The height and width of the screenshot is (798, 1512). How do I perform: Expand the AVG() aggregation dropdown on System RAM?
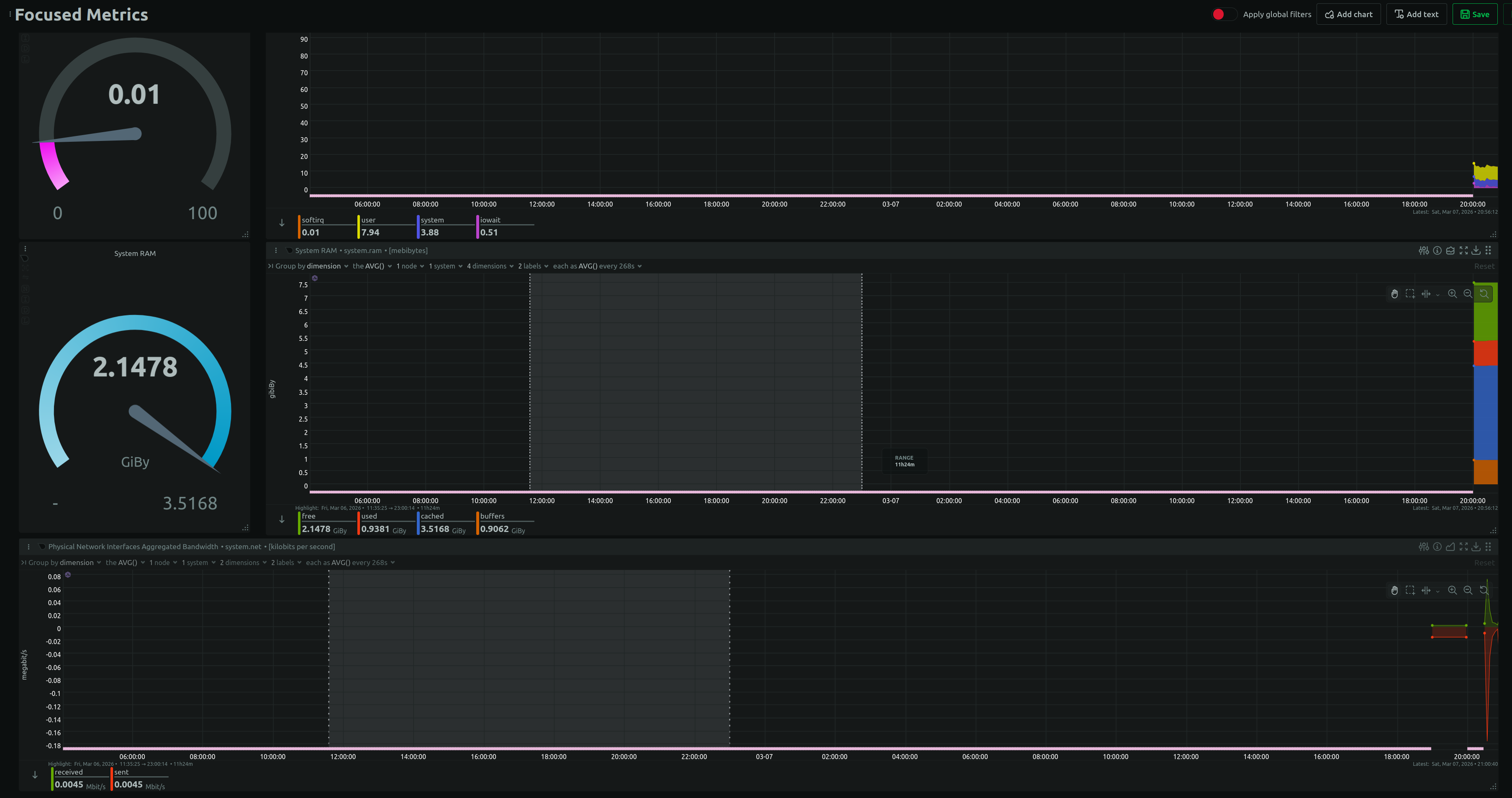(x=374, y=266)
